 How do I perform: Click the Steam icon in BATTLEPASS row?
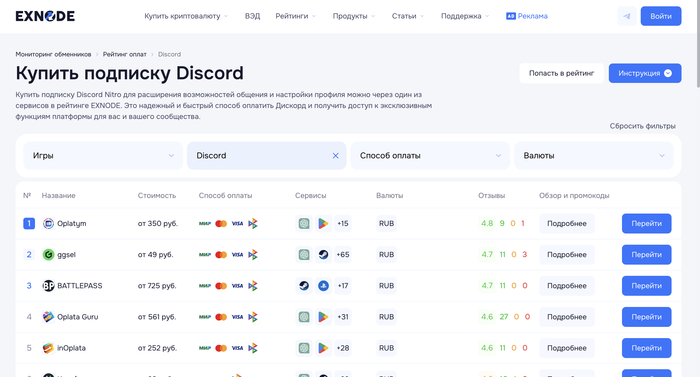(304, 286)
